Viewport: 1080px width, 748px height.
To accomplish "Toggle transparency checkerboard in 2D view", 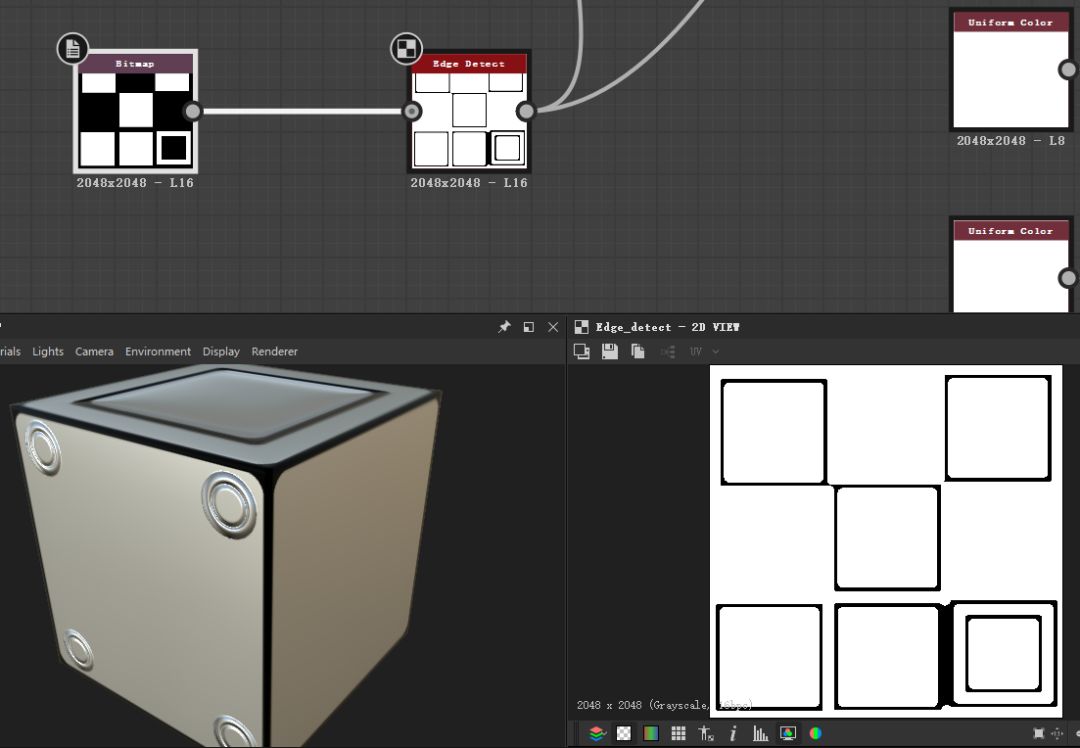I will click(x=624, y=733).
